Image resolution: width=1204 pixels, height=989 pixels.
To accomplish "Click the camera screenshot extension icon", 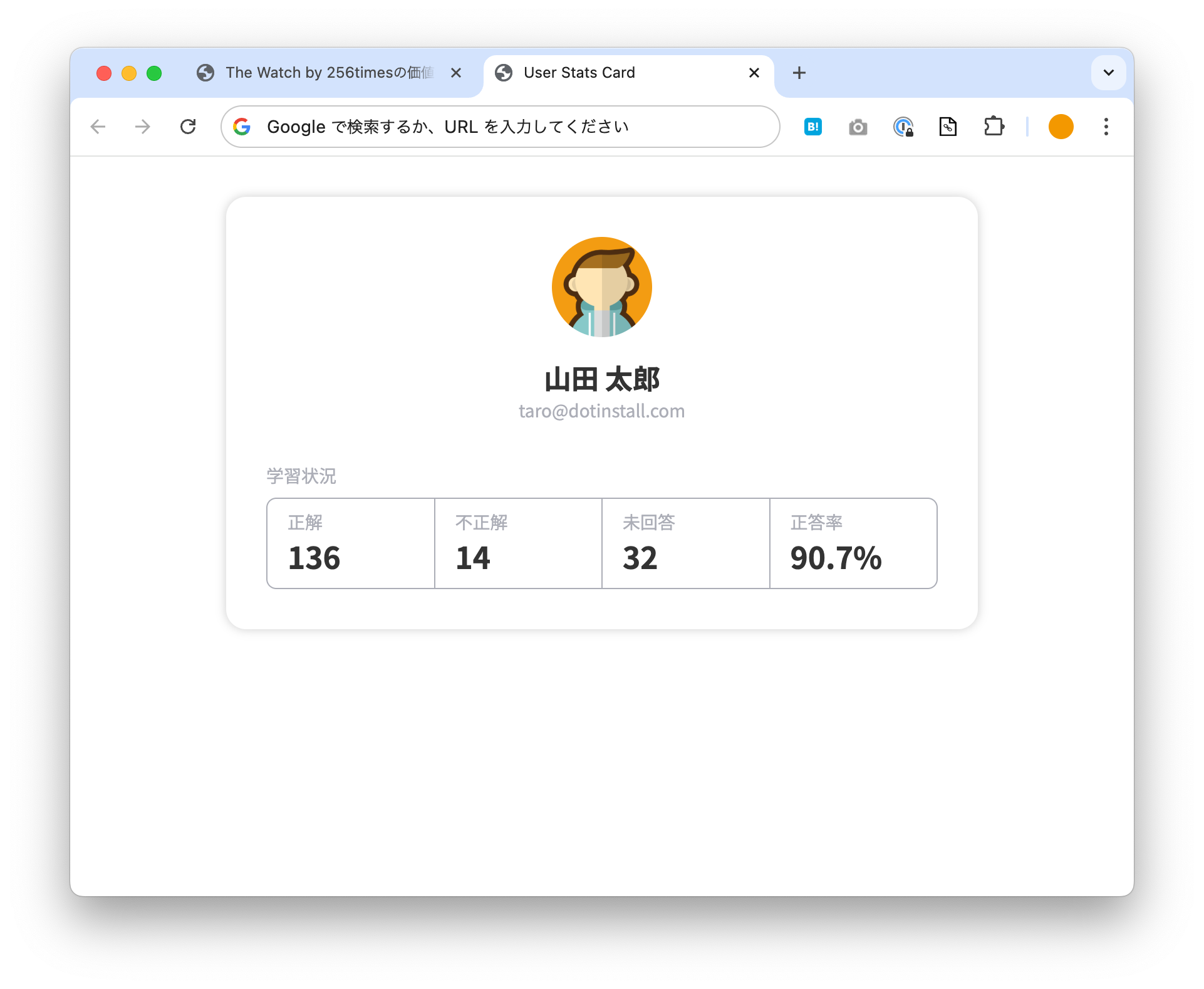I will coord(858,127).
